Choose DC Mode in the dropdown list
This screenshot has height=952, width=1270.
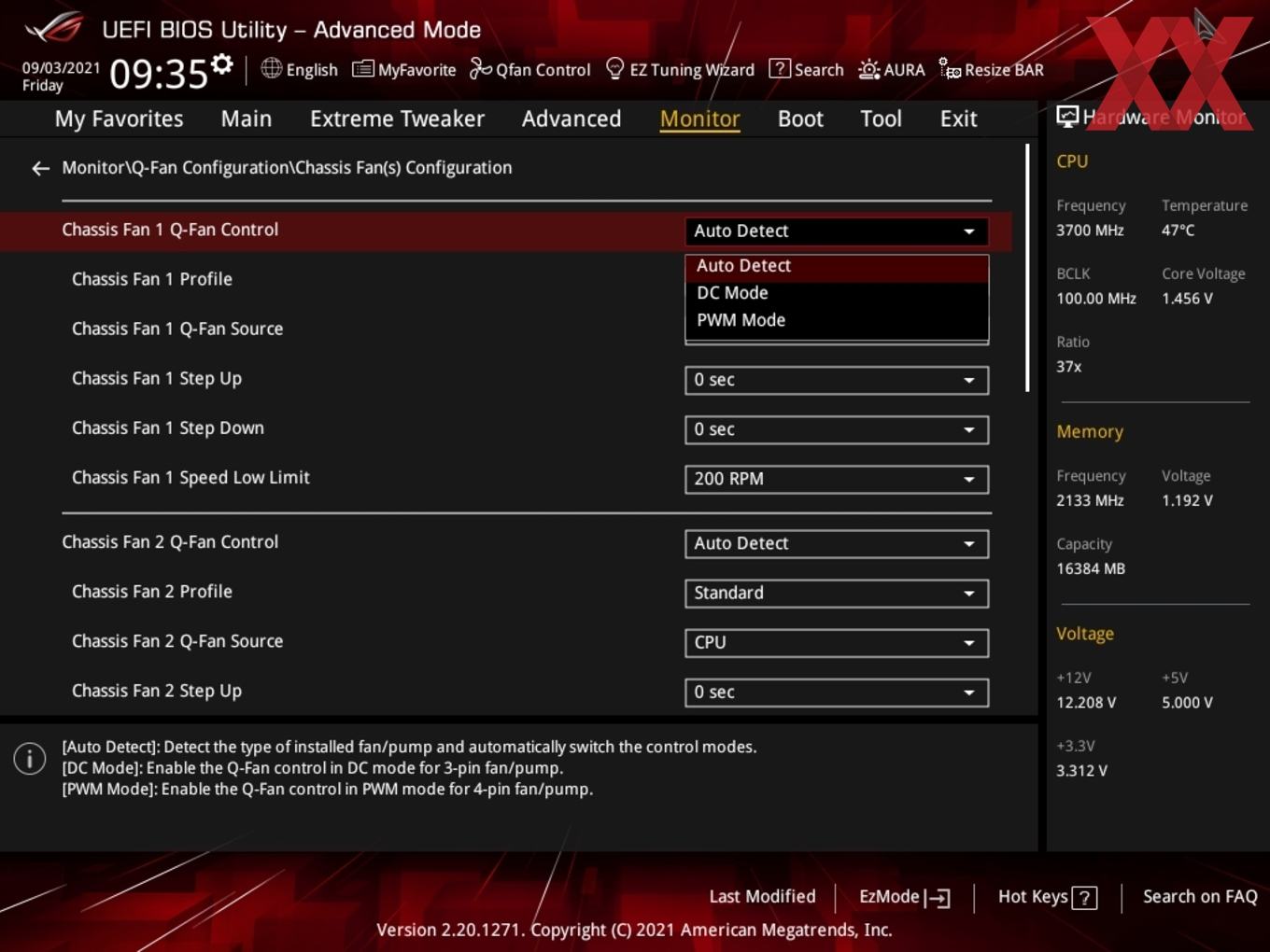click(x=837, y=293)
